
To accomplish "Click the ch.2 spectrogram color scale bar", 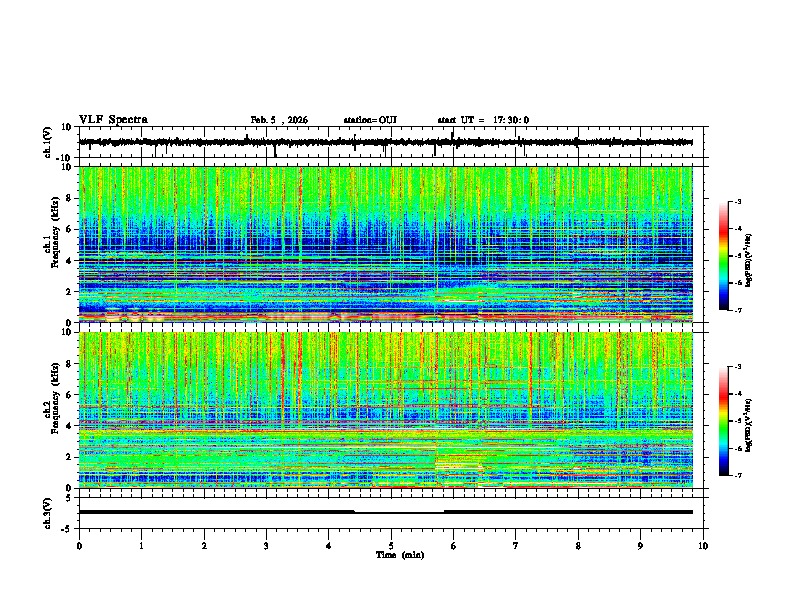I will [x=724, y=421].
